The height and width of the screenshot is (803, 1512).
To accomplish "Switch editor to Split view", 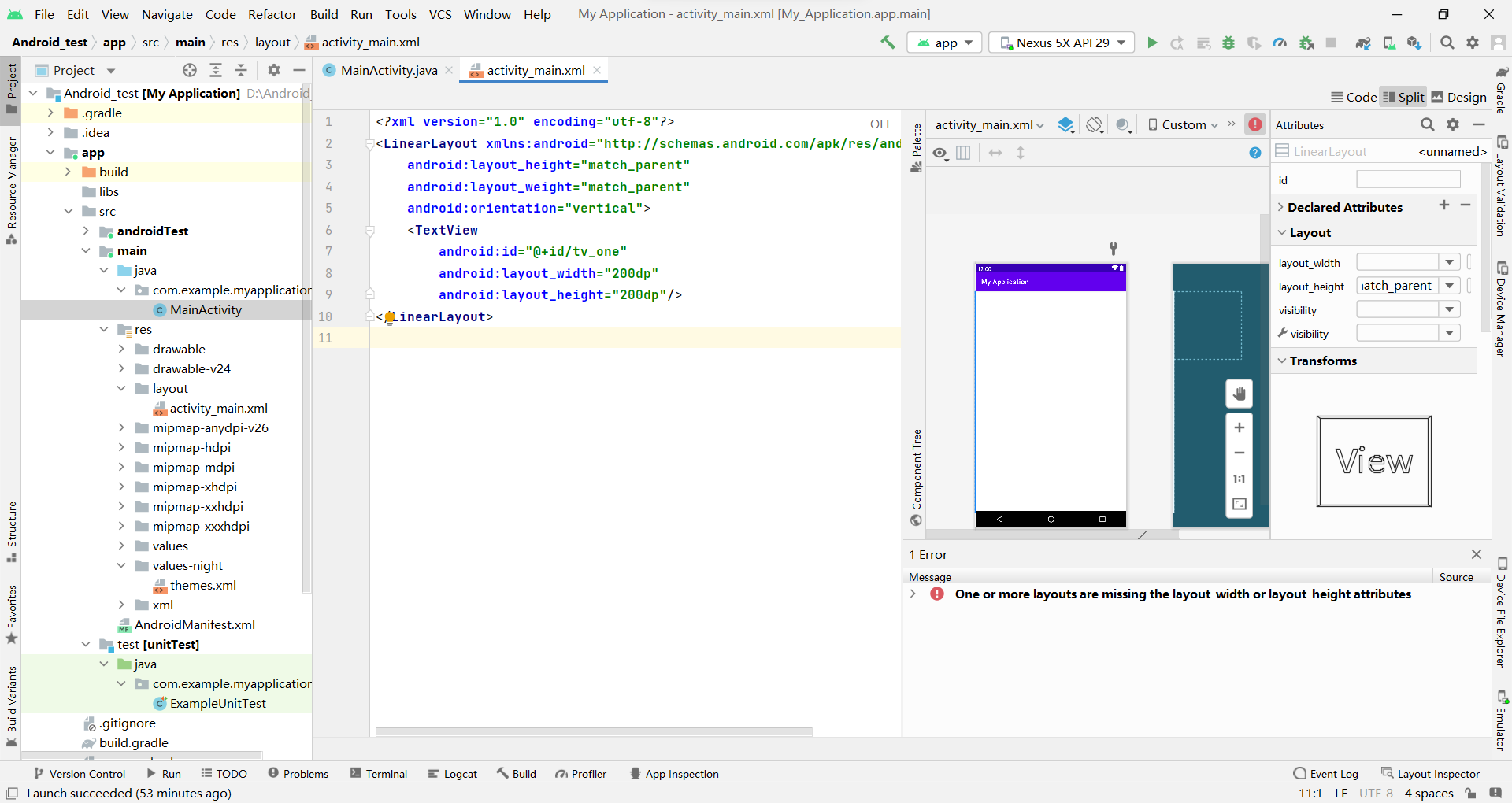I will (x=1403, y=97).
